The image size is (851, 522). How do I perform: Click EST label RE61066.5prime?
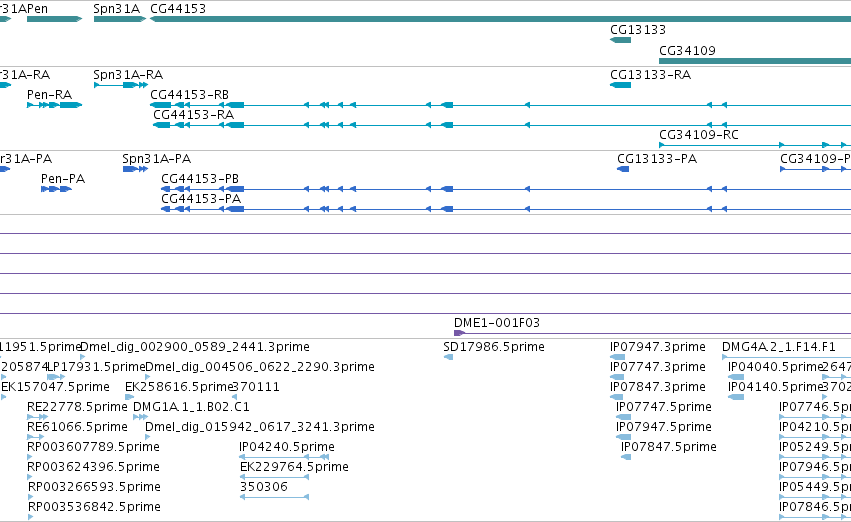point(77,427)
